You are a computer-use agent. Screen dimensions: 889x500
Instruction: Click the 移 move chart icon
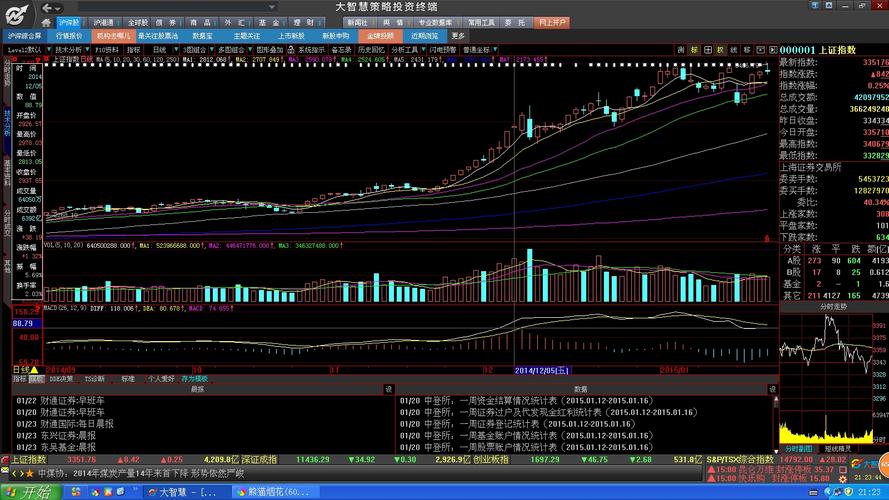[x=747, y=50]
